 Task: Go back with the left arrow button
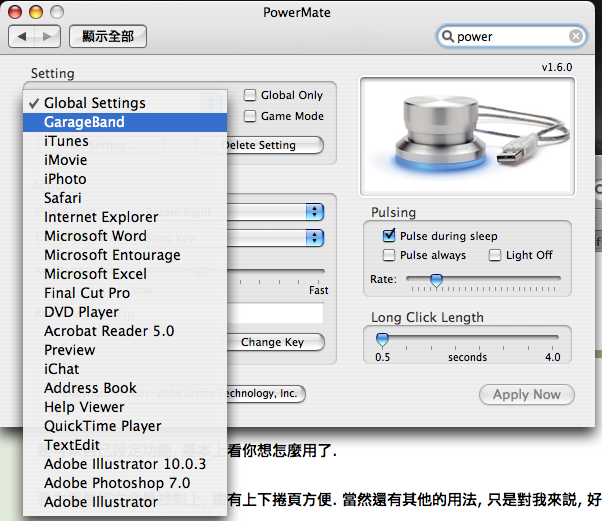tap(22, 36)
